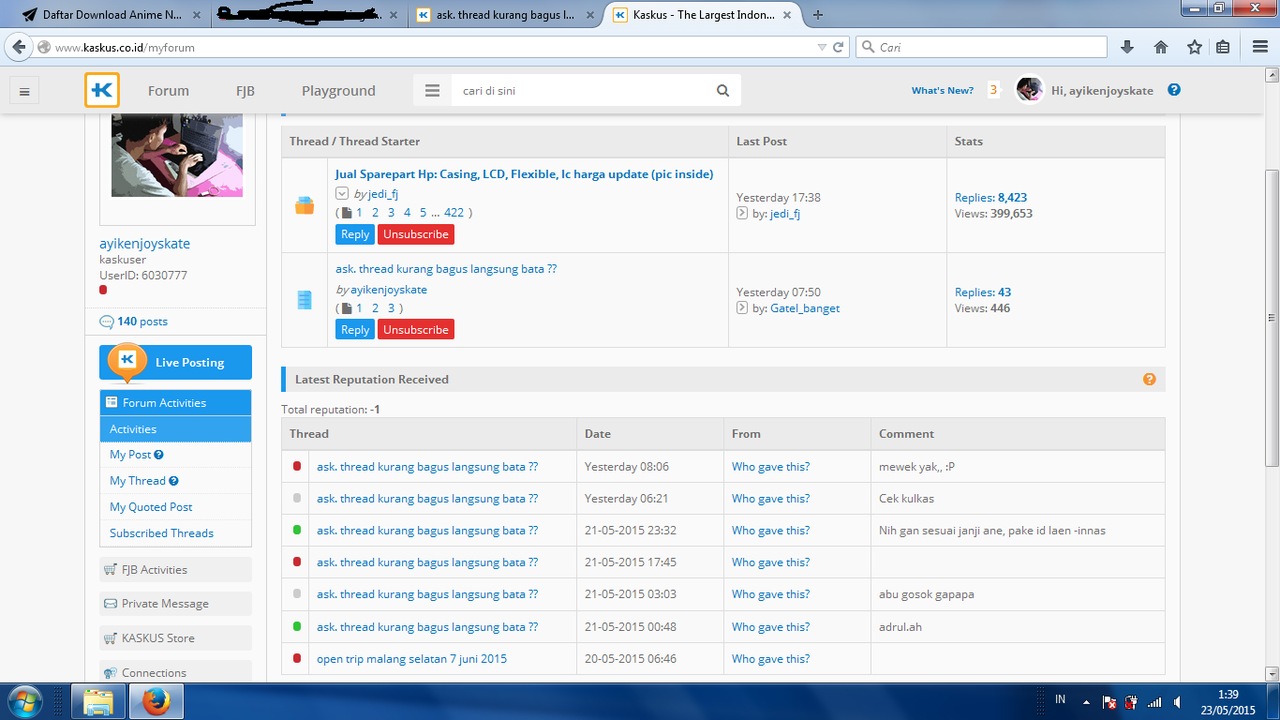Screen dimensions: 1280x720
Task: Open Firefox downloads arrow icon
Action: pyautogui.click(x=1127, y=47)
